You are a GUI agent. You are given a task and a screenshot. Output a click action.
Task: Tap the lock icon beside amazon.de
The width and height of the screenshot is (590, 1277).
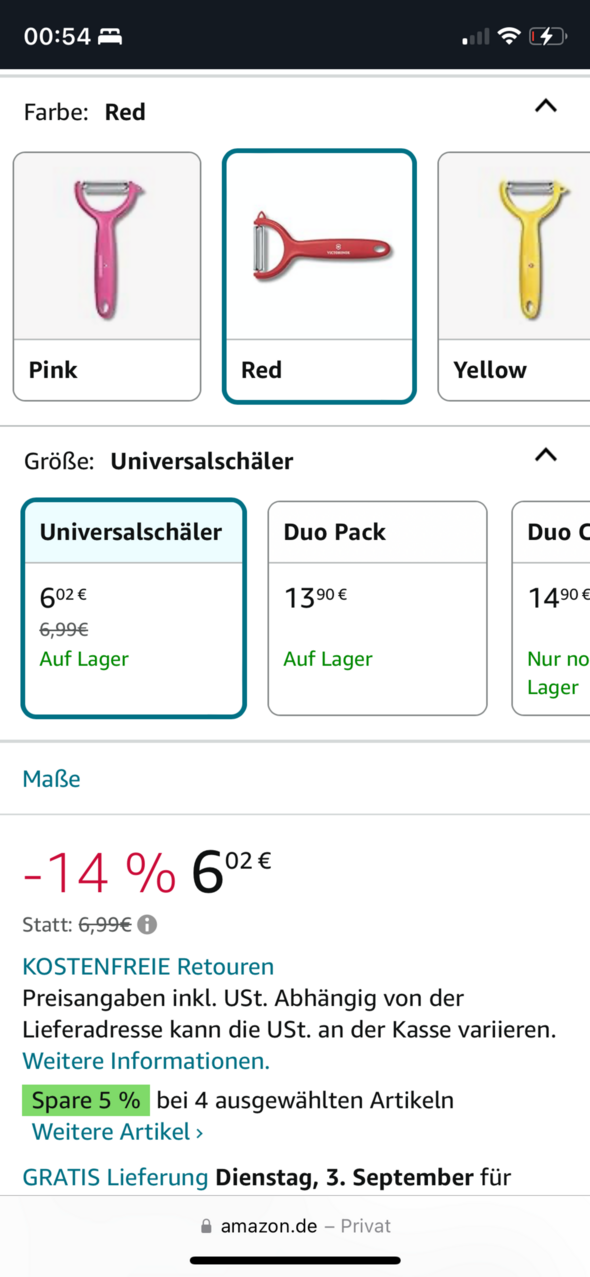[207, 1226]
